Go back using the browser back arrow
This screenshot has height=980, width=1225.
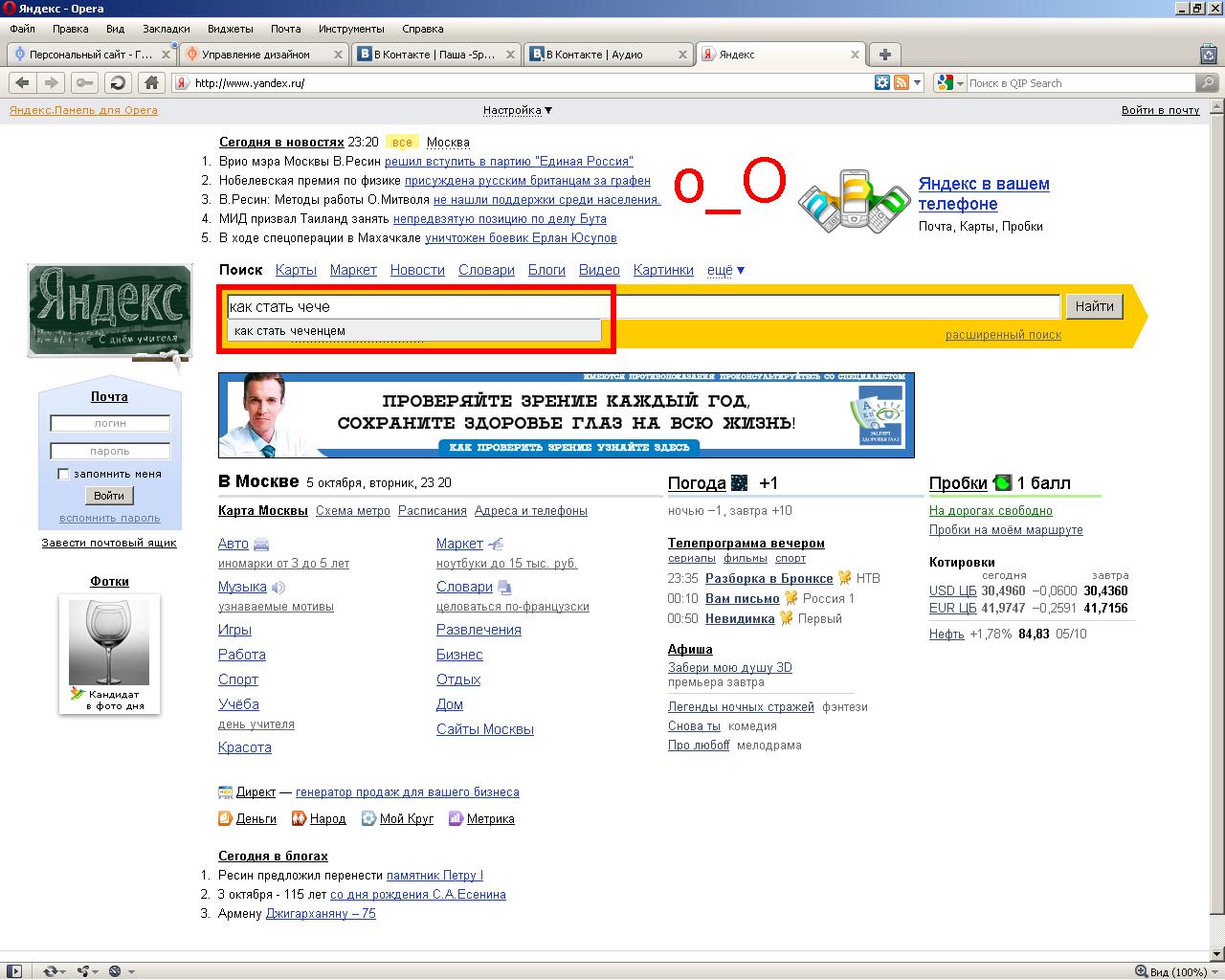[x=23, y=83]
